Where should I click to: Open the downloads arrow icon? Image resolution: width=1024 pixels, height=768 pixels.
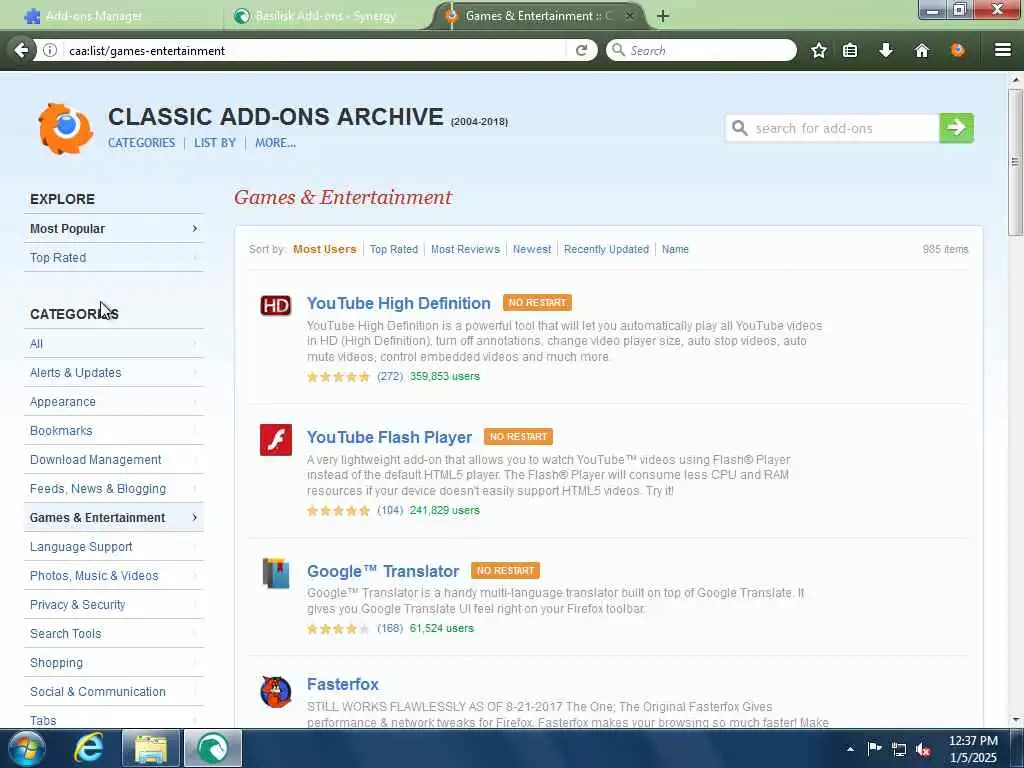tap(886, 50)
